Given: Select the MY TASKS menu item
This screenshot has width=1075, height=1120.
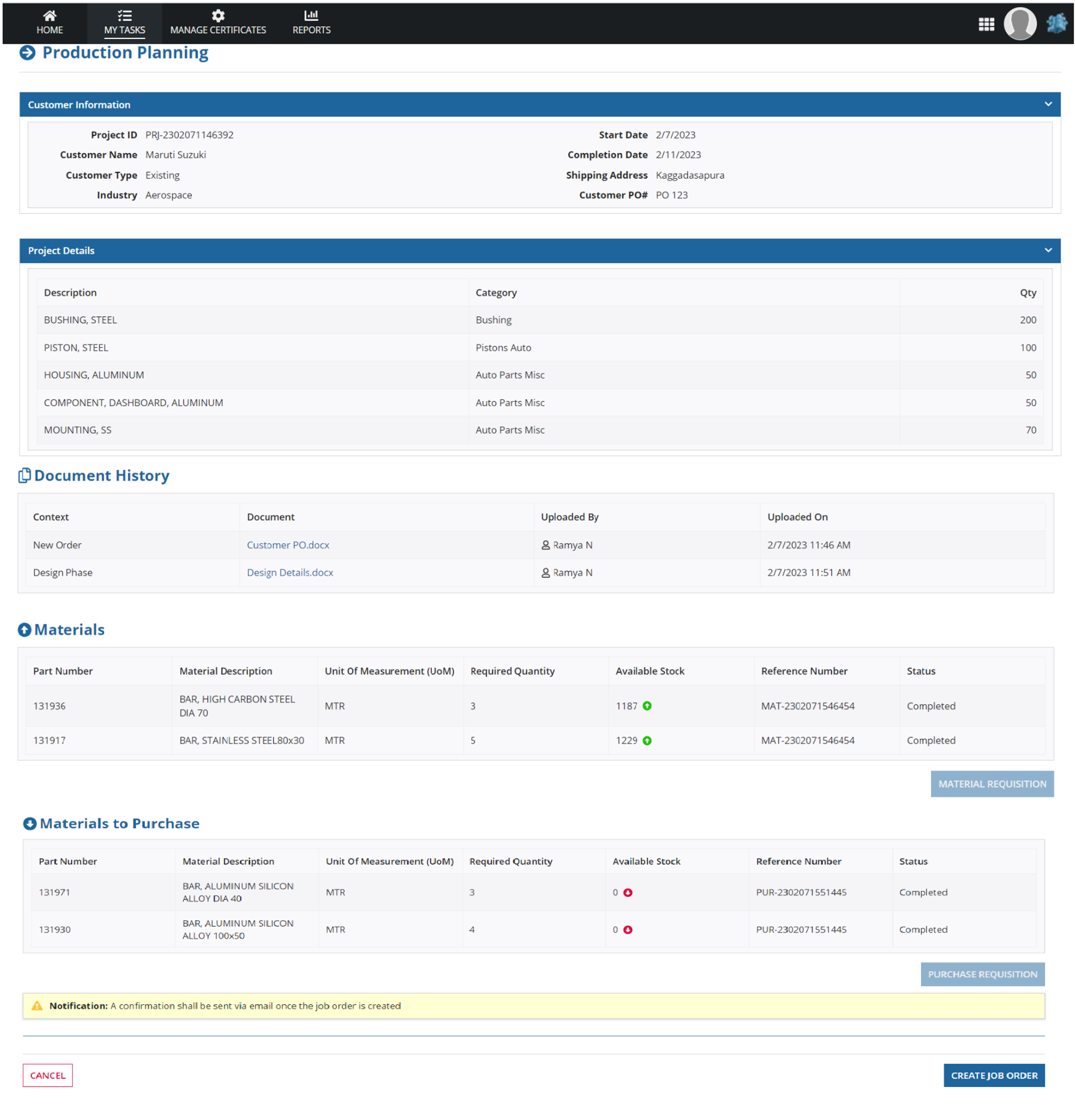Looking at the screenshot, I should (x=125, y=24).
